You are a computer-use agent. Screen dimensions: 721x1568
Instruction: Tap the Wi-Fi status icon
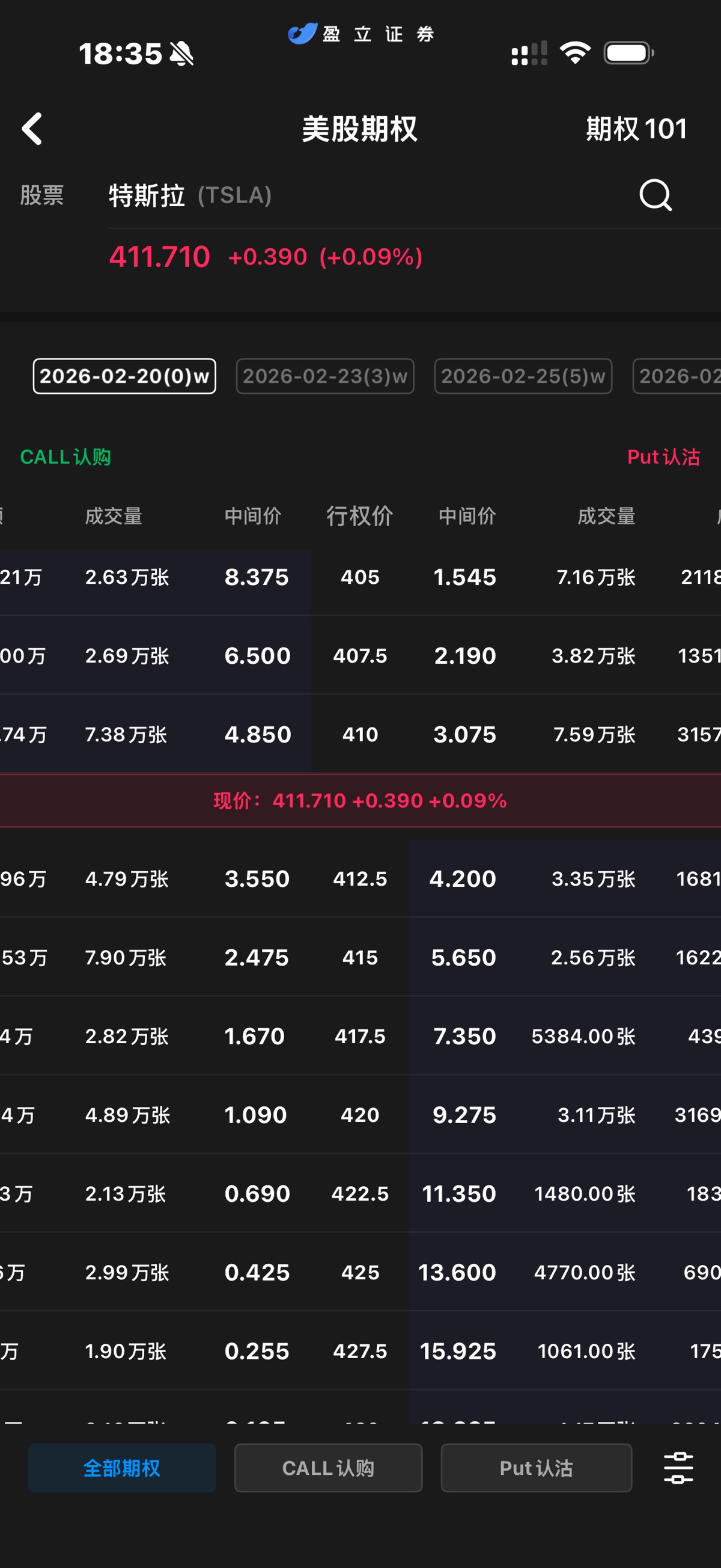pos(575,53)
